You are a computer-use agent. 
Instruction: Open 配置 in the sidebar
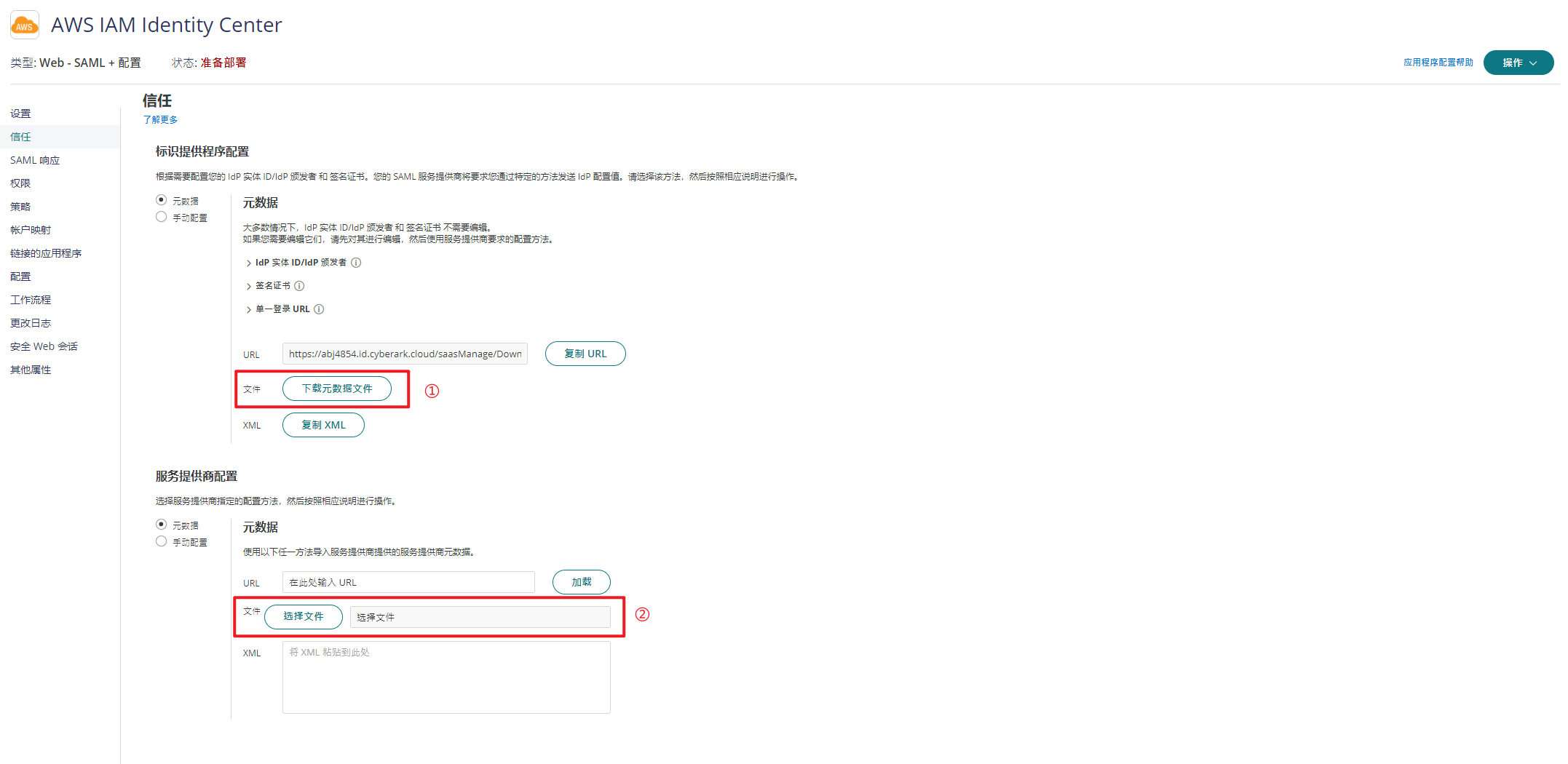(20, 276)
